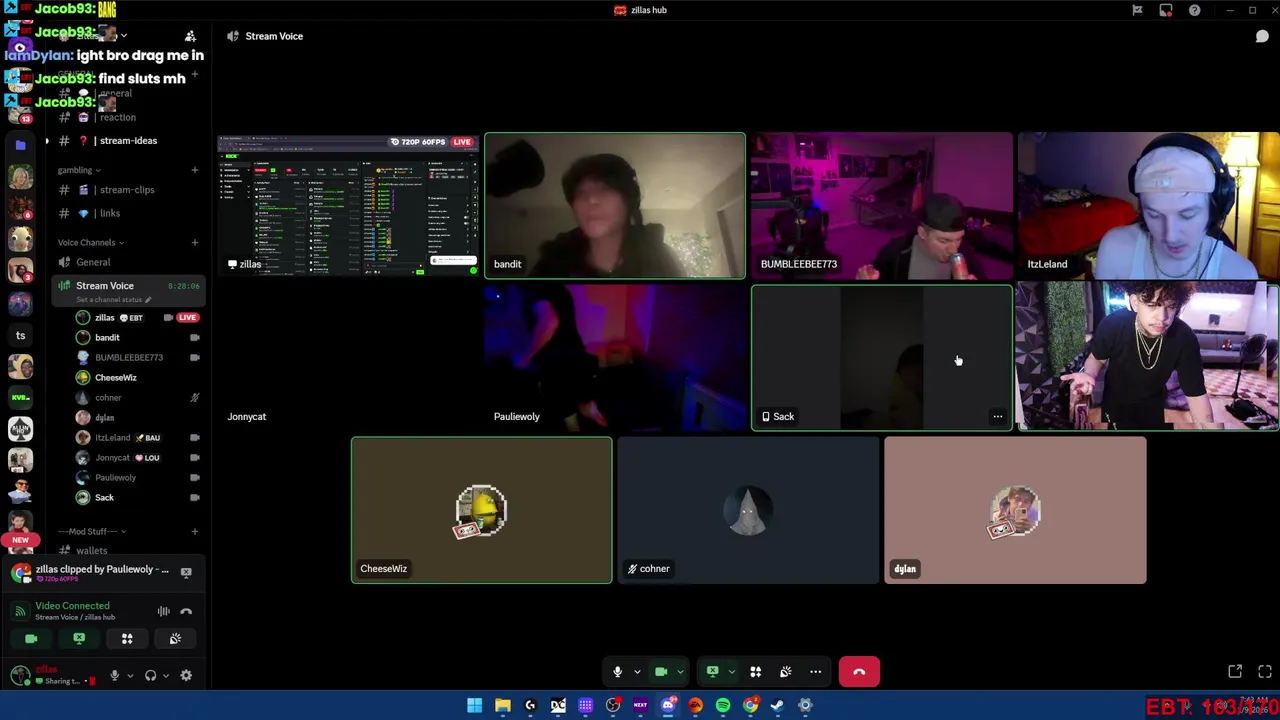Collapse the Mod Stuff category

(92, 532)
